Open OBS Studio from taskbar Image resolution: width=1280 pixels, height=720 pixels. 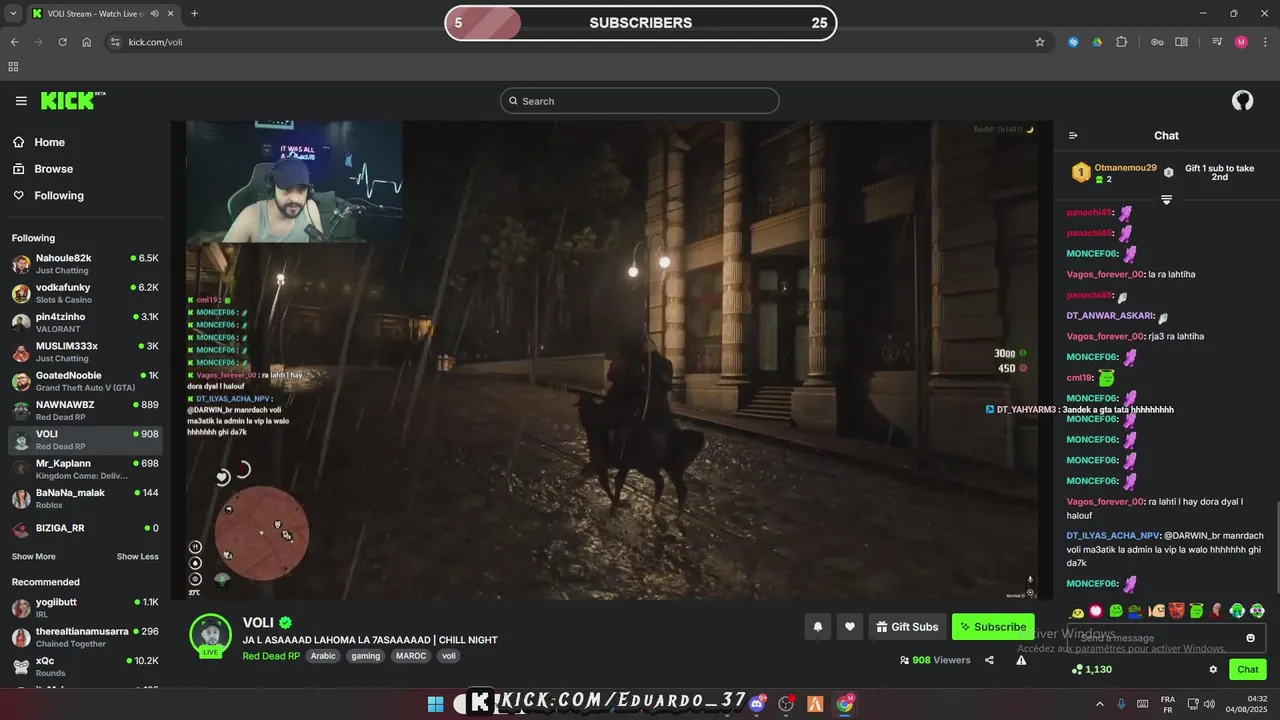(x=786, y=704)
